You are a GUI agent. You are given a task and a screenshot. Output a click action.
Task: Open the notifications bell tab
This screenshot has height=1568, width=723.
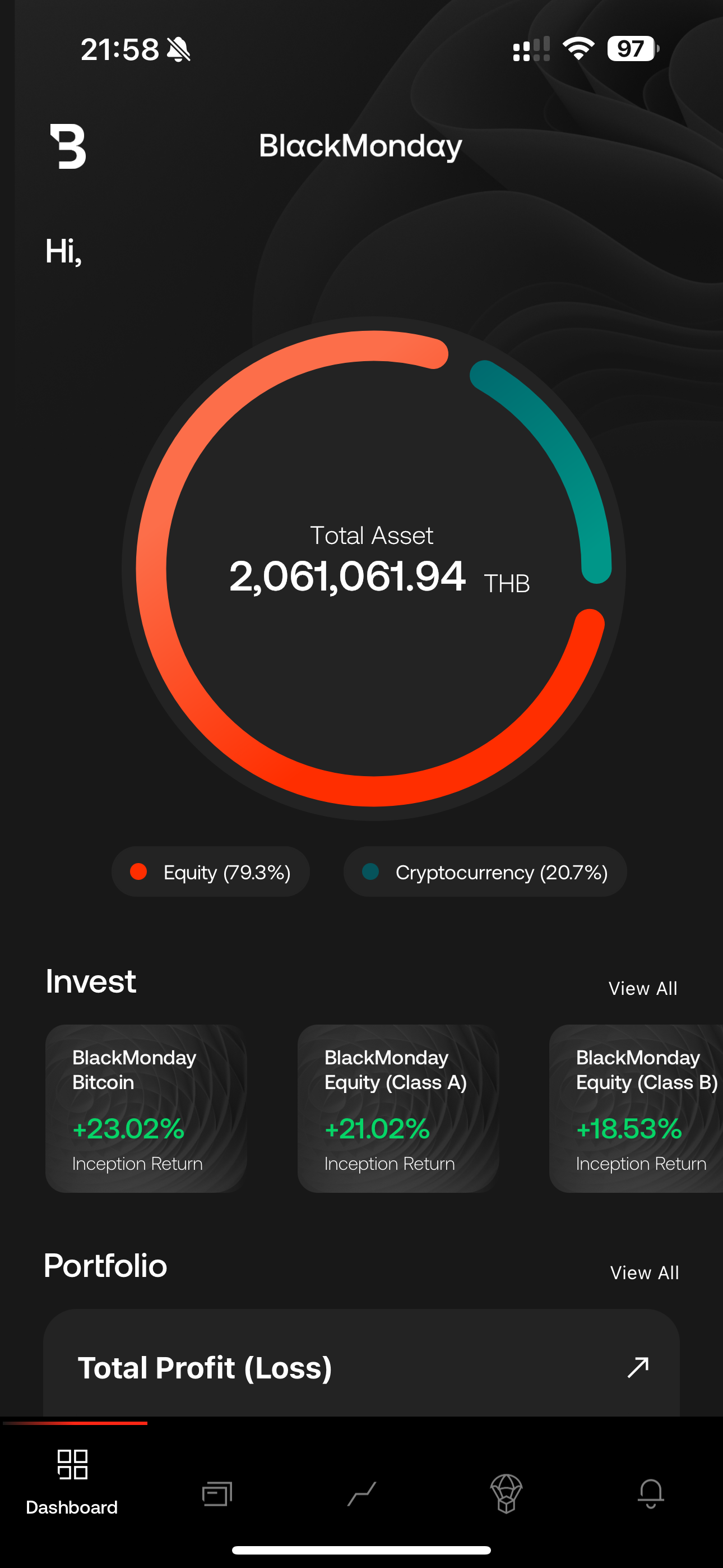651,1493
